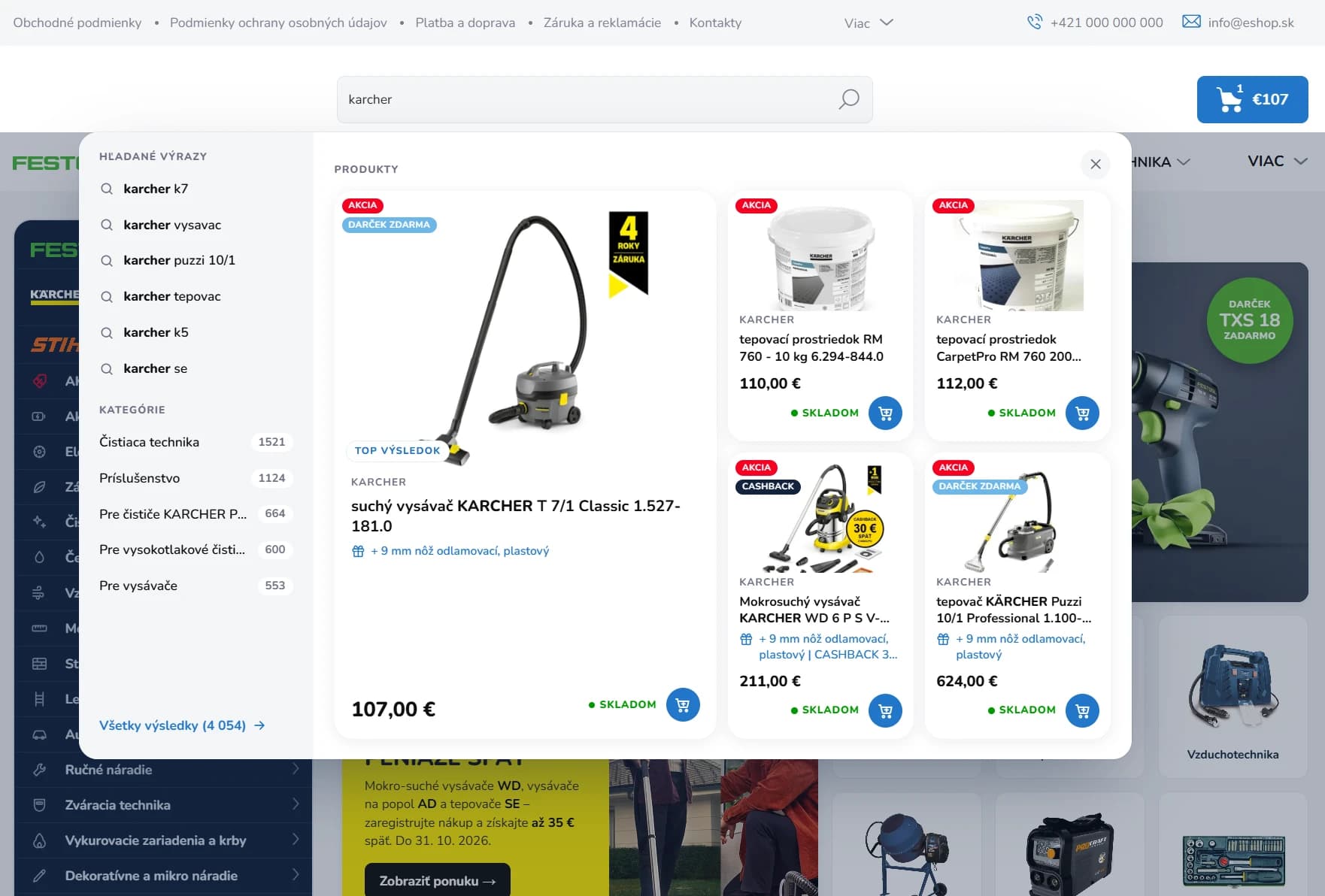The width and height of the screenshot is (1325, 896).
Task: Open Kontakty page
Action: [x=715, y=23]
